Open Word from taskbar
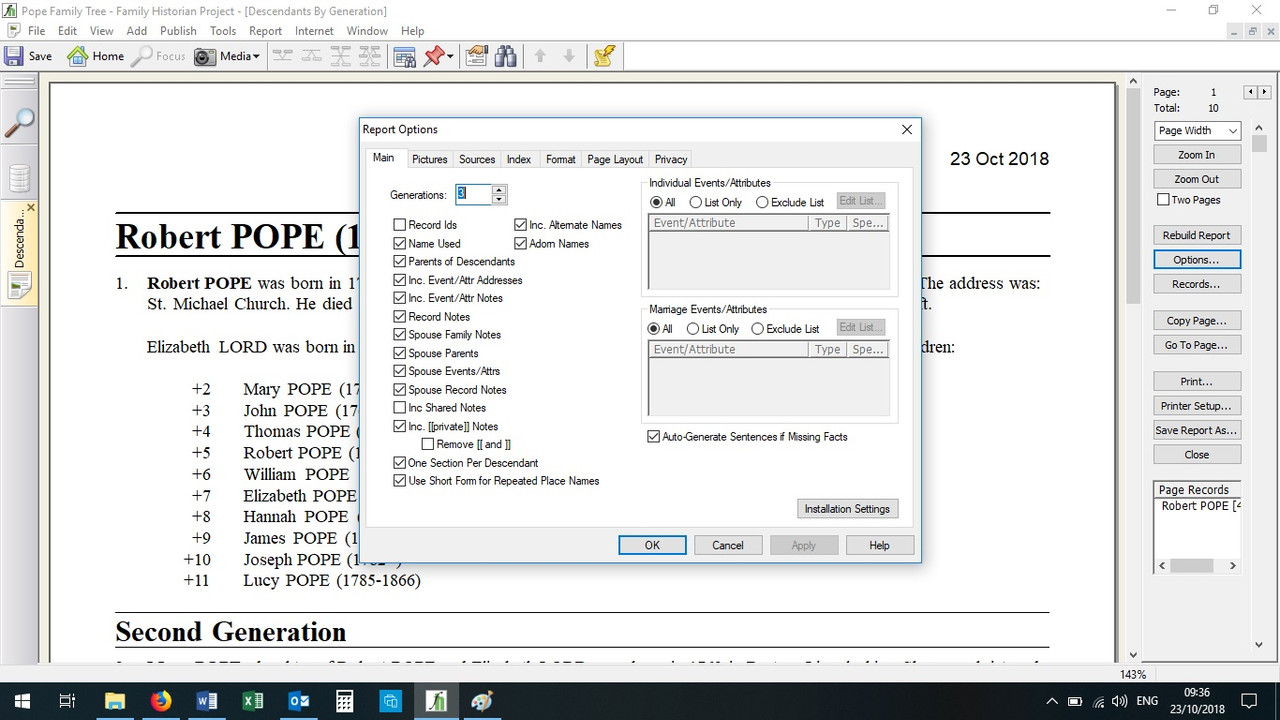Screen dimensions: 1280x720 (207, 702)
